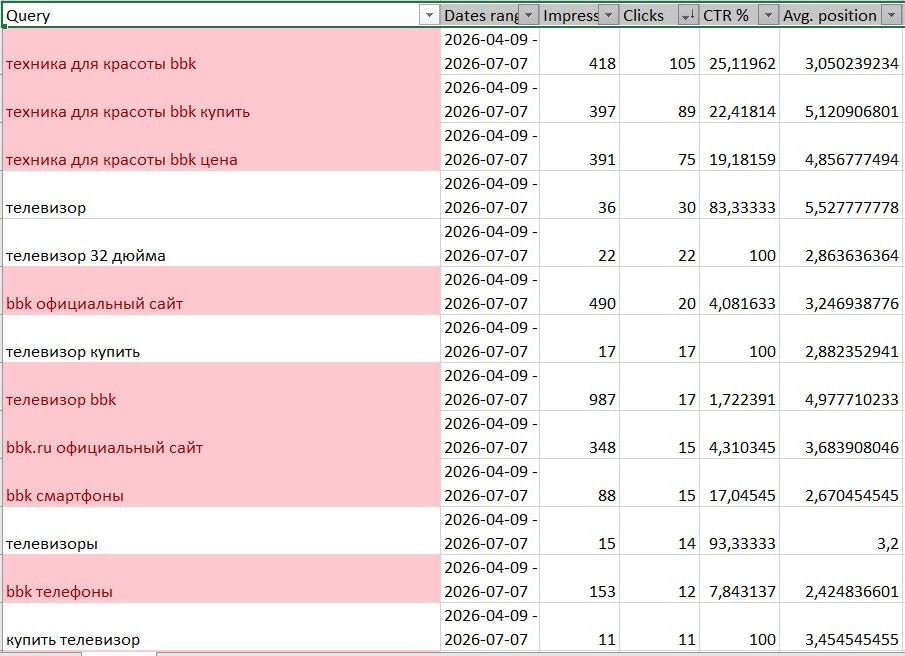This screenshot has height=656, width=905.
Task: Select the Avg. position header cell
Action: (x=840, y=15)
